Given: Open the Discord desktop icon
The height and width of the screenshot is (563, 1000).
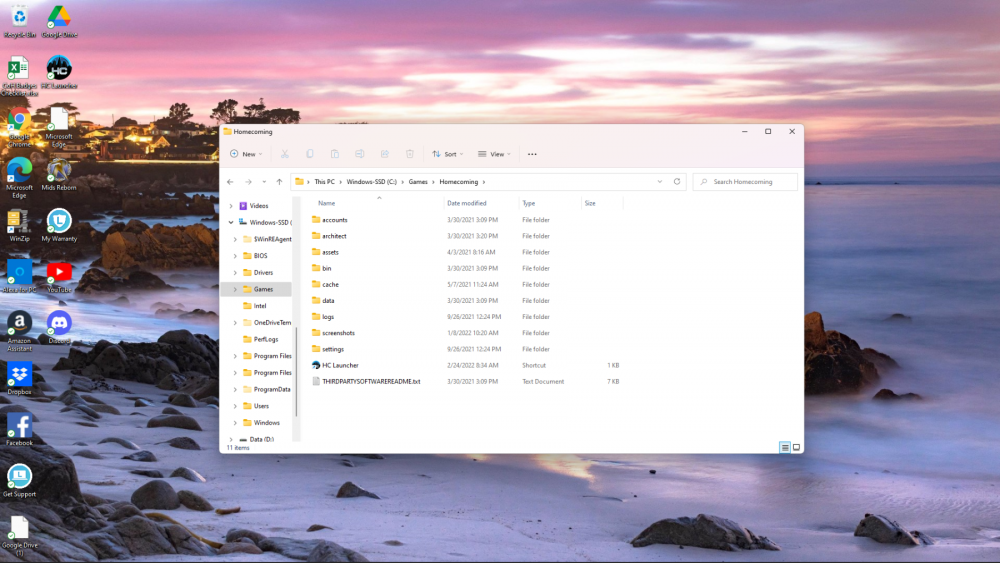Looking at the screenshot, I should point(59,324).
